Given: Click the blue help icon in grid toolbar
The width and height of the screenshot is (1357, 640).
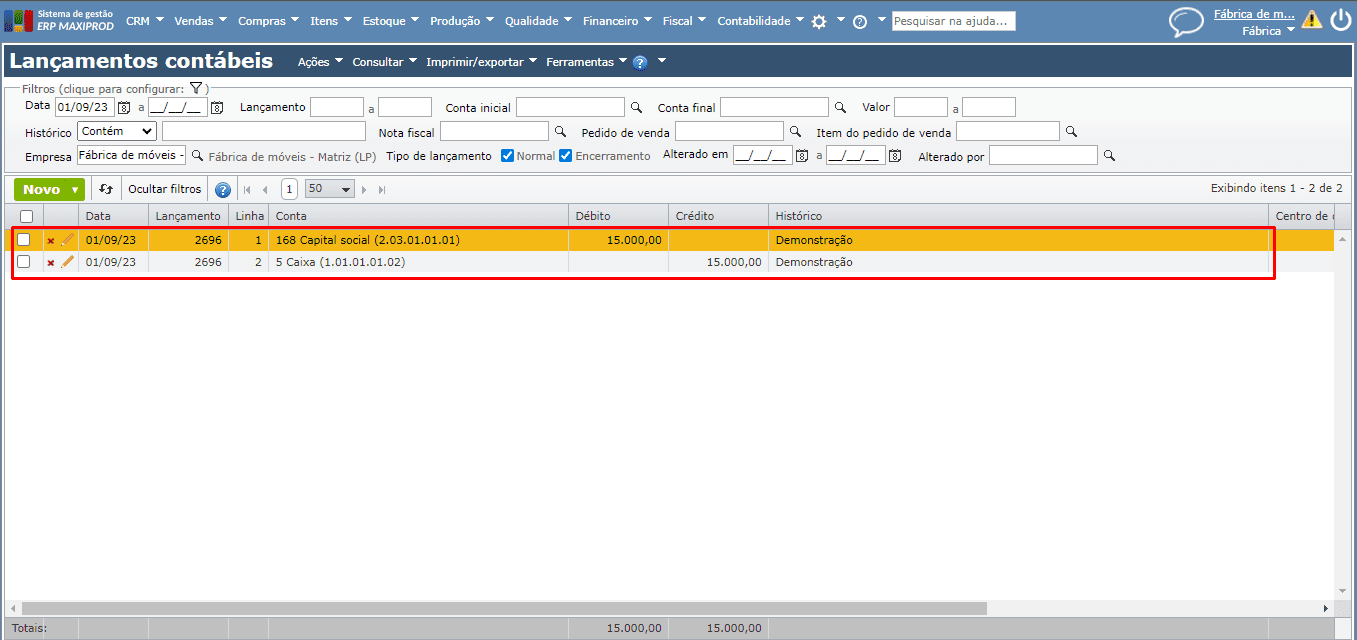Looking at the screenshot, I should point(223,189).
